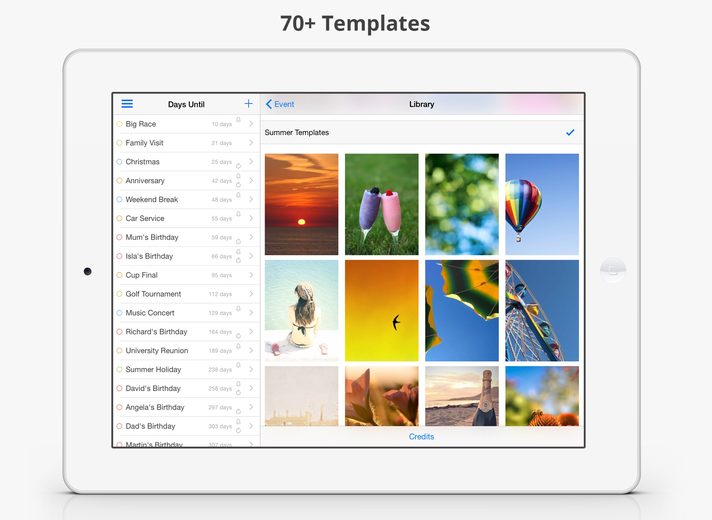Choose the sunset template thumbnail
This screenshot has height=520, width=712.
302,204
